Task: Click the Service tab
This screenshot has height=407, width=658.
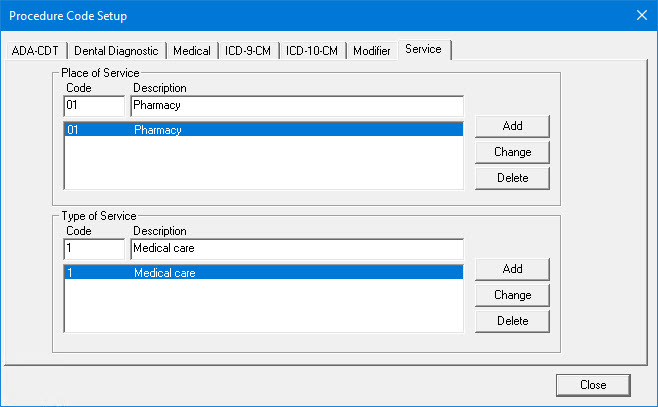Action: pos(424,50)
